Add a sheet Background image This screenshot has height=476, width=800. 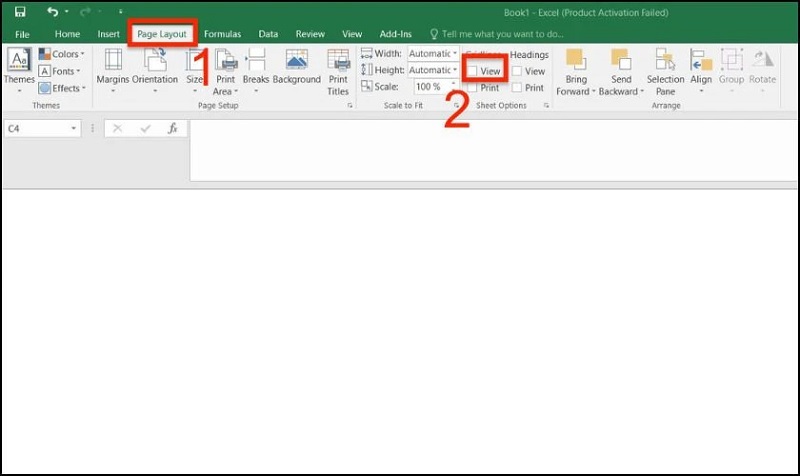[x=296, y=68]
